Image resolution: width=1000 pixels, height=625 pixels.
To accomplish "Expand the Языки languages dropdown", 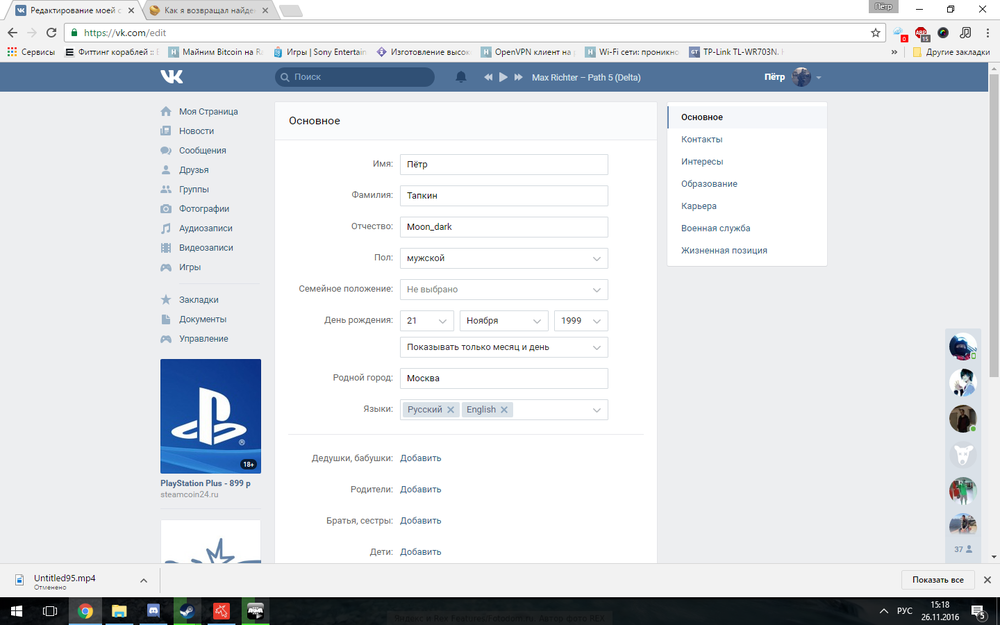I will click(596, 410).
